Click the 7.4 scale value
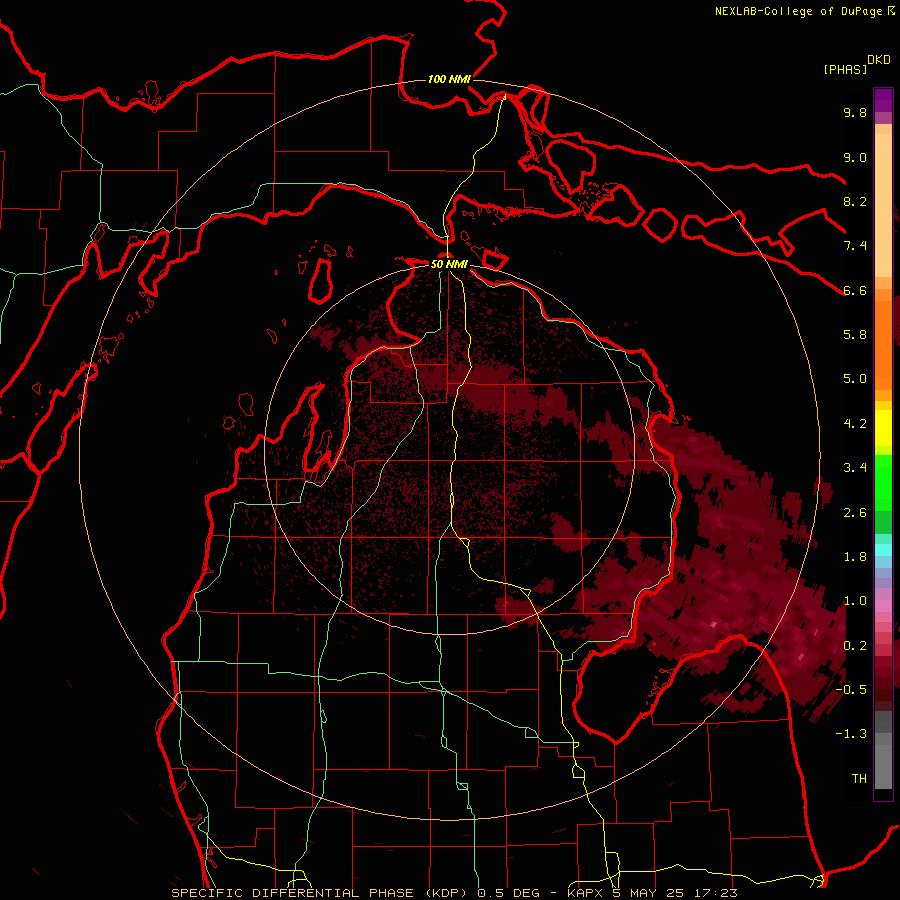Image resolution: width=900 pixels, height=900 pixels. coord(855,246)
